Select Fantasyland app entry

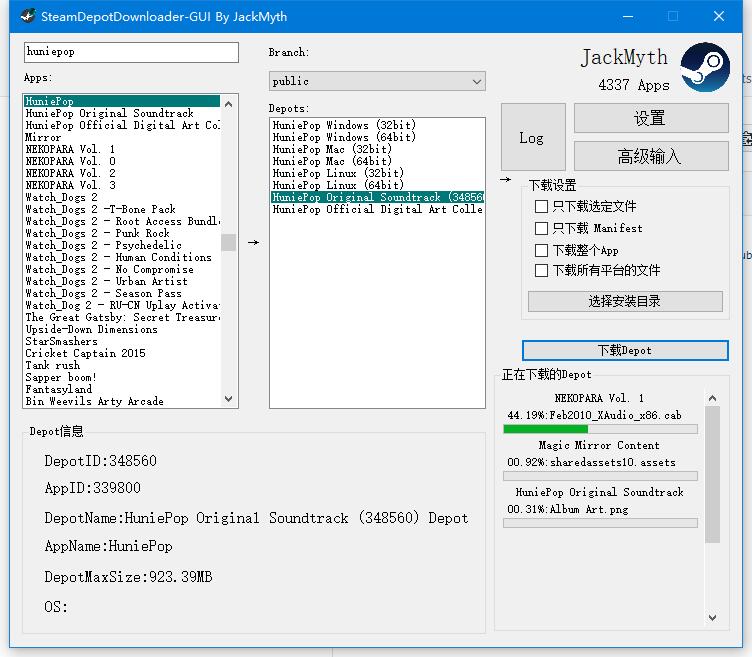coord(122,389)
